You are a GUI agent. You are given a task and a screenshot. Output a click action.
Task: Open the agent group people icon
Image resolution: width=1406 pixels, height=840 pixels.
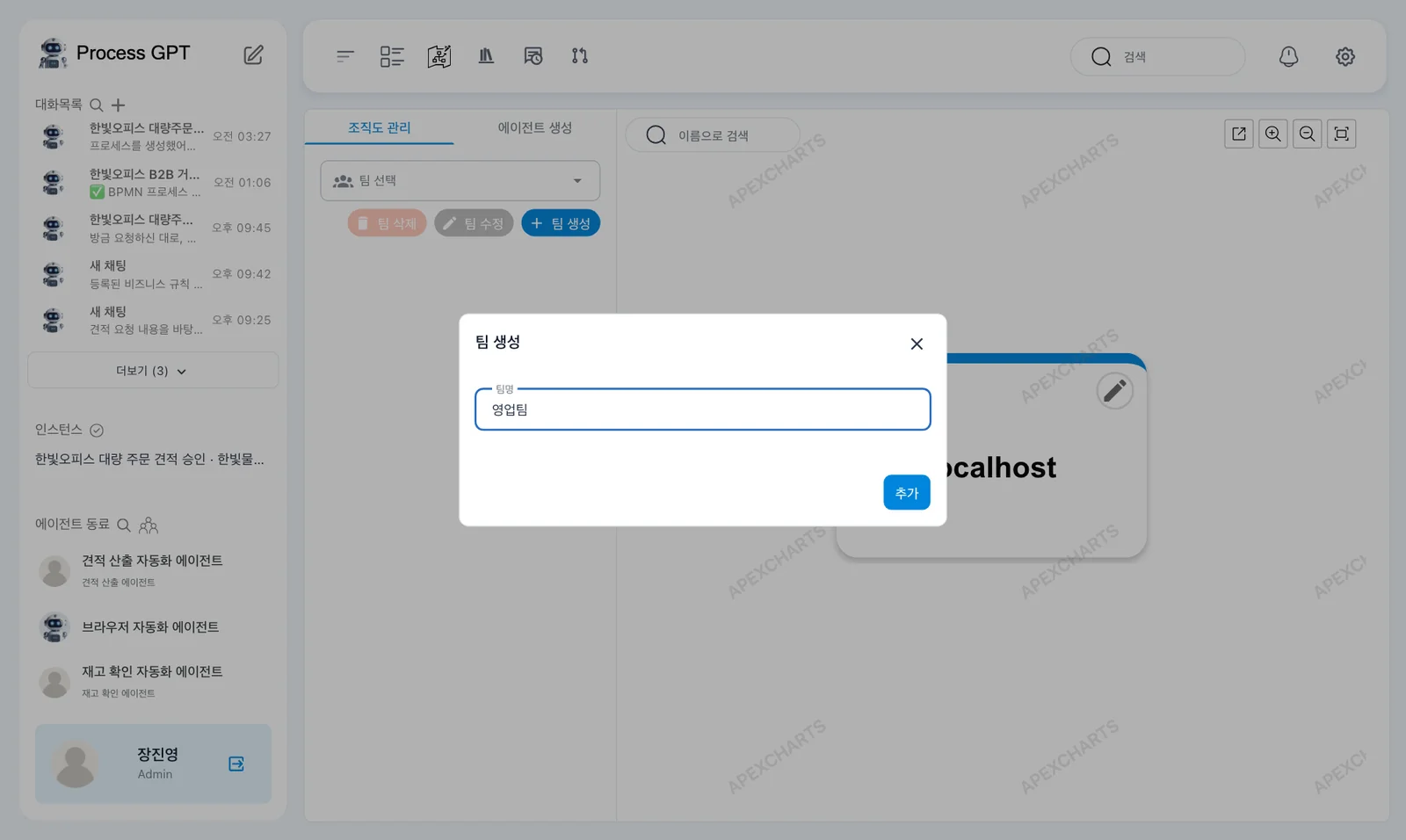(x=149, y=525)
